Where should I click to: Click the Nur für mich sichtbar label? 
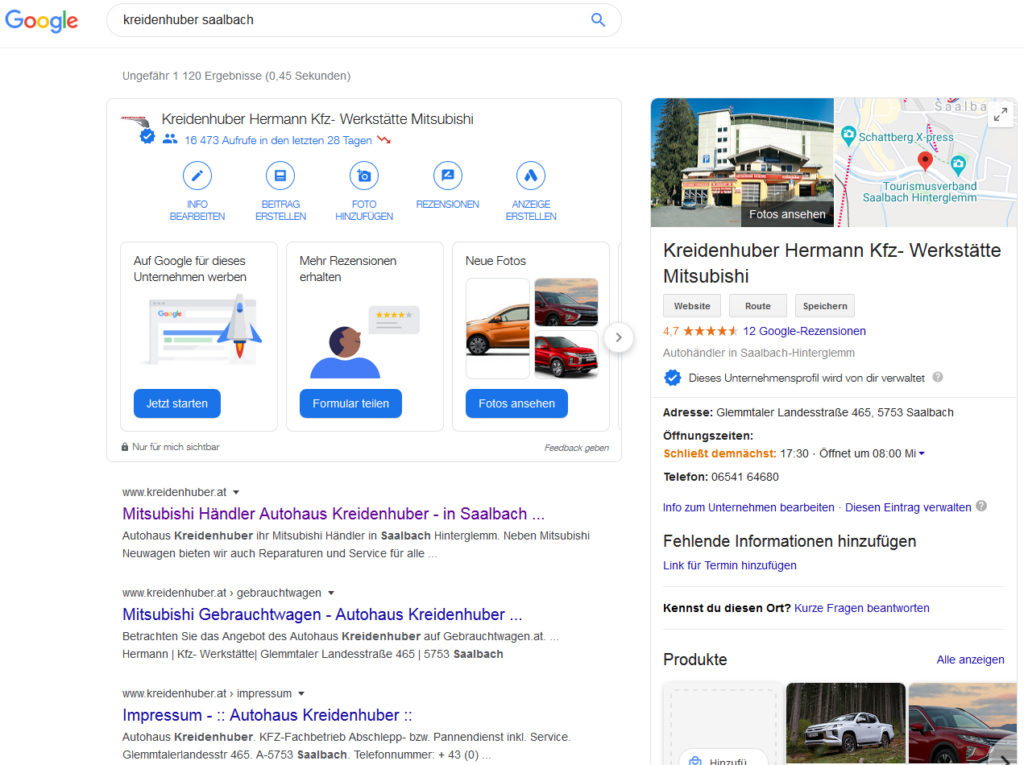[x=176, y=447]
